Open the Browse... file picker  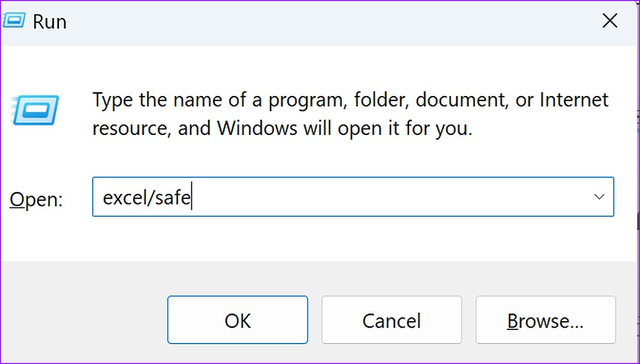pos(545,320)
